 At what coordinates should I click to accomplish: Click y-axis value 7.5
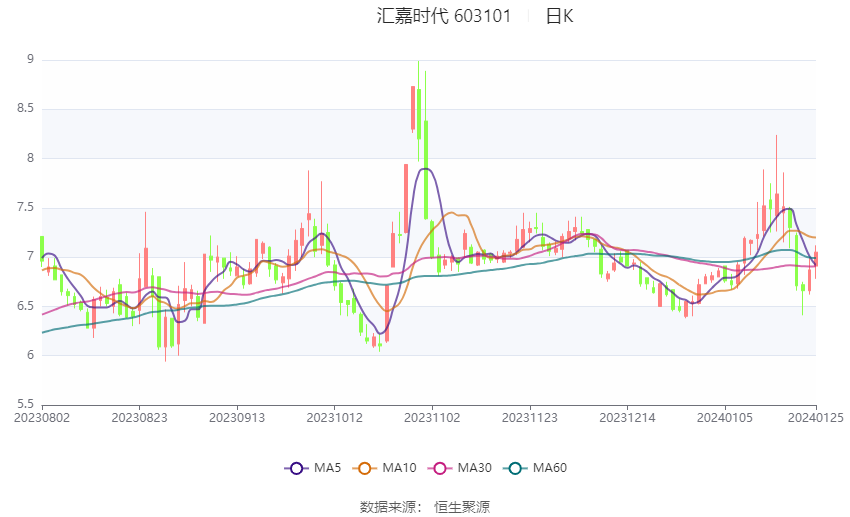click(25, 208)
